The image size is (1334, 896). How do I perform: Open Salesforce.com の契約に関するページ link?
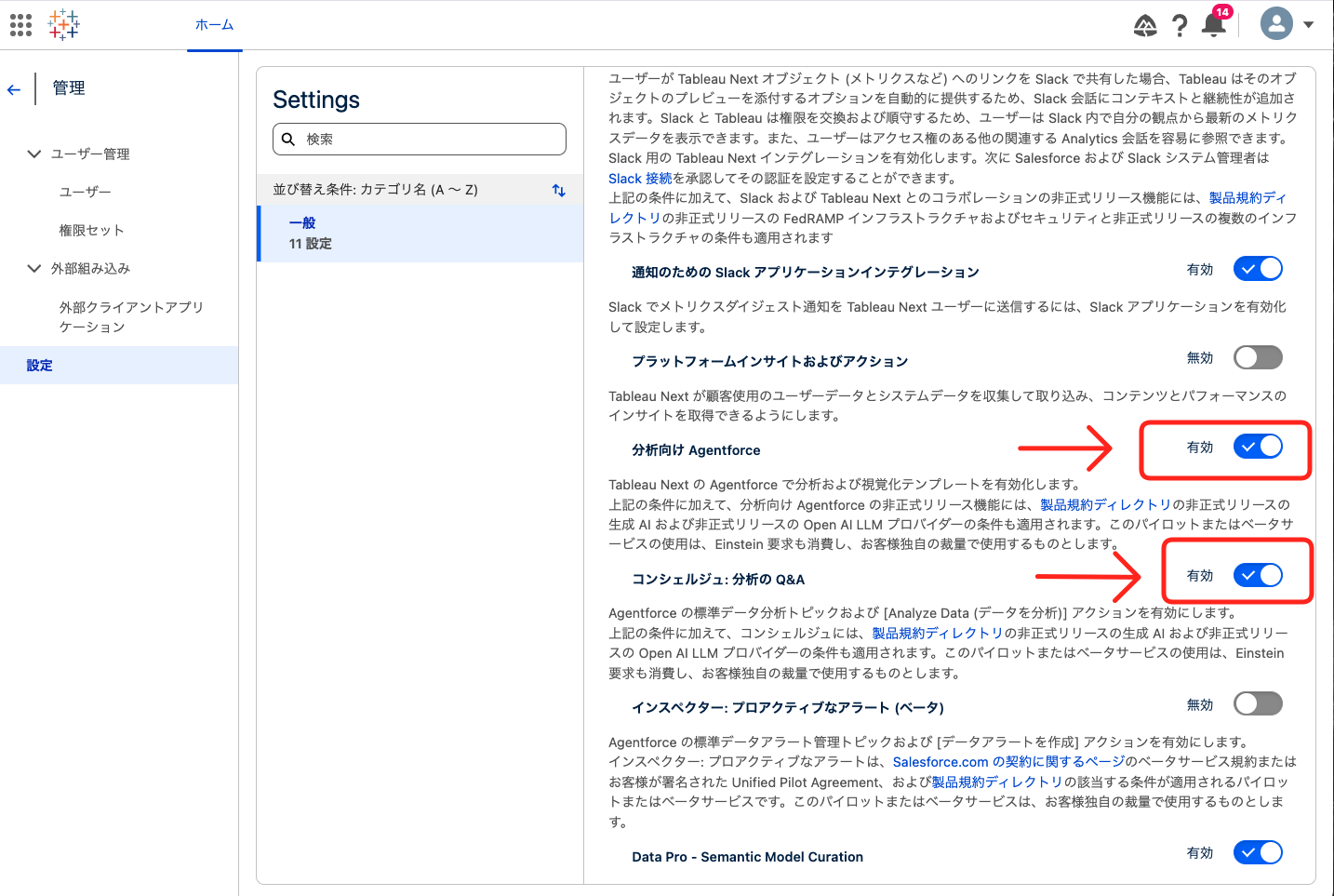[1008, 761]
